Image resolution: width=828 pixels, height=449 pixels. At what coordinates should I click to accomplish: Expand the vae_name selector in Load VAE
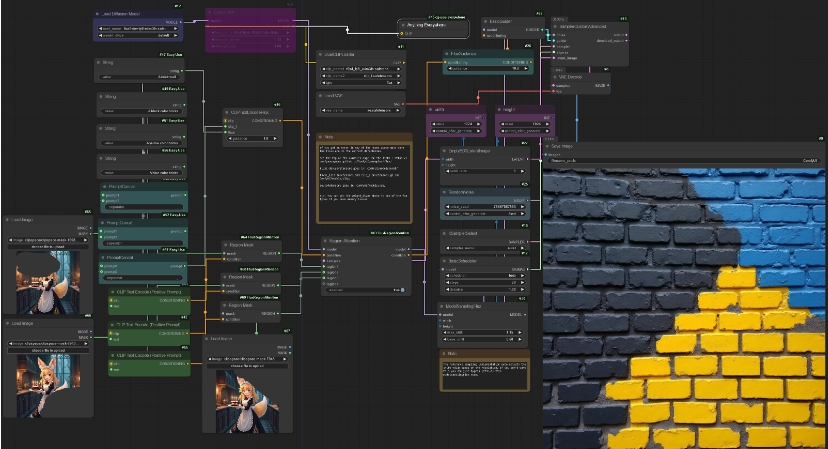click(362, 110)
